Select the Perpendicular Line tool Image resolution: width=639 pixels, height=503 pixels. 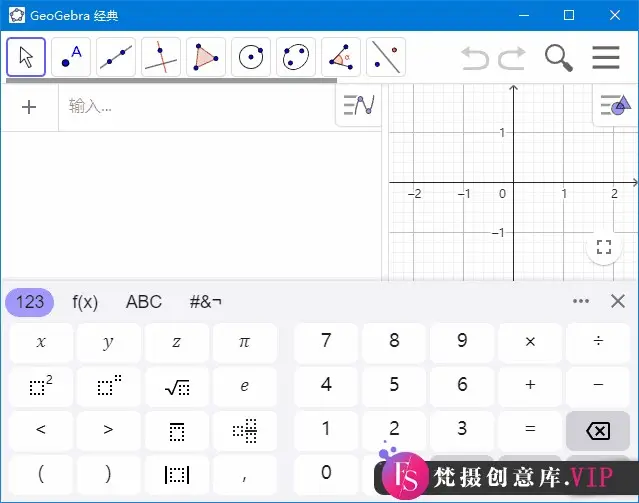(161, 57)
